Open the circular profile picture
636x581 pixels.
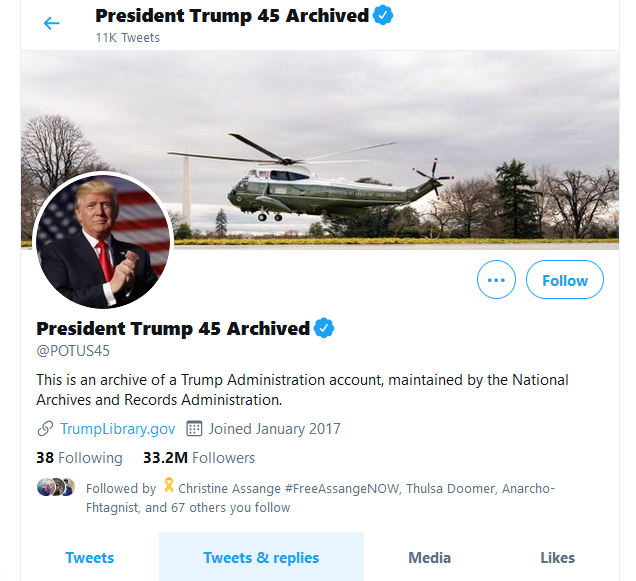point(103,242)
